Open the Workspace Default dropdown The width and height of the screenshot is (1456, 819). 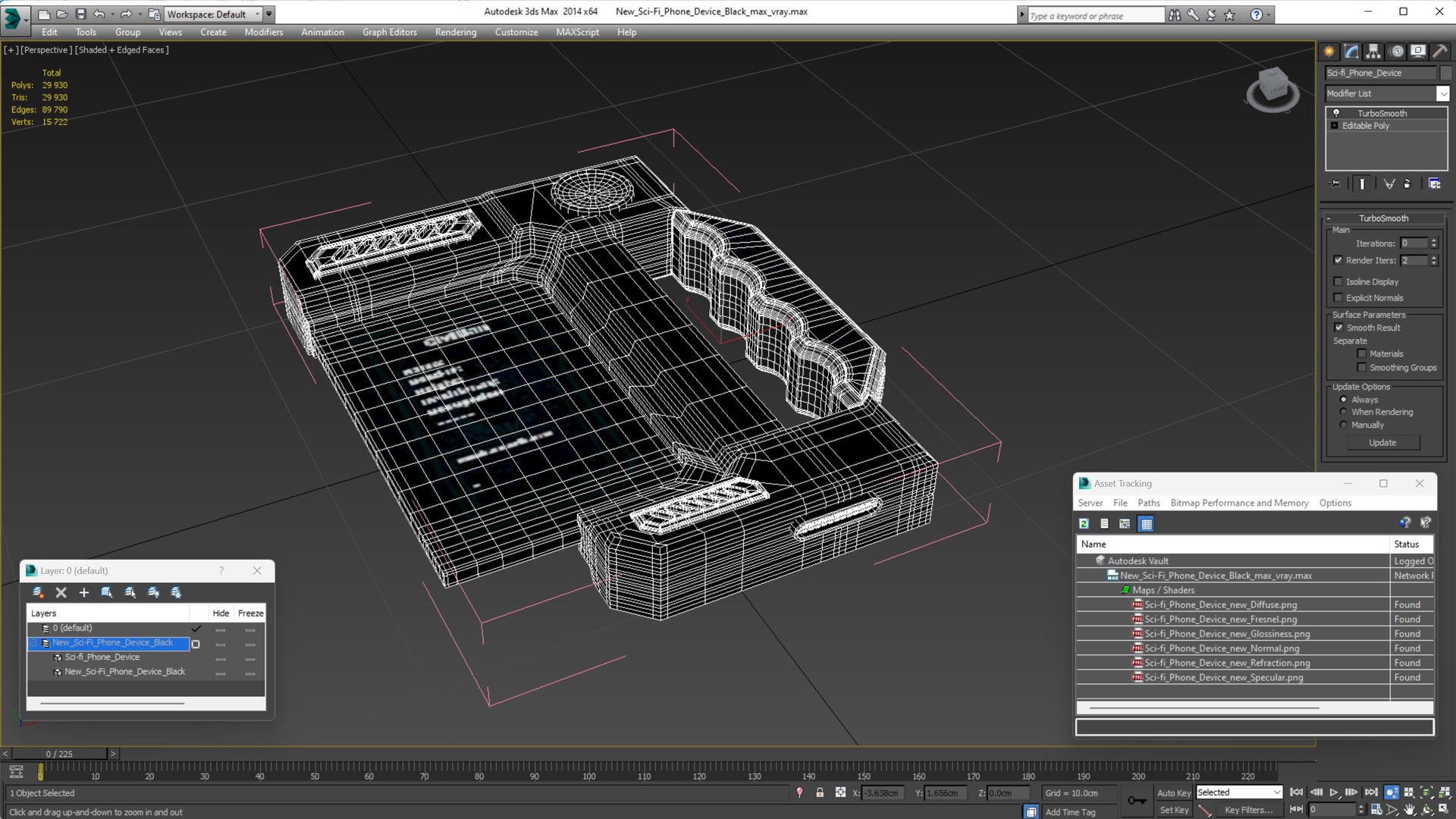pos(212,14)
